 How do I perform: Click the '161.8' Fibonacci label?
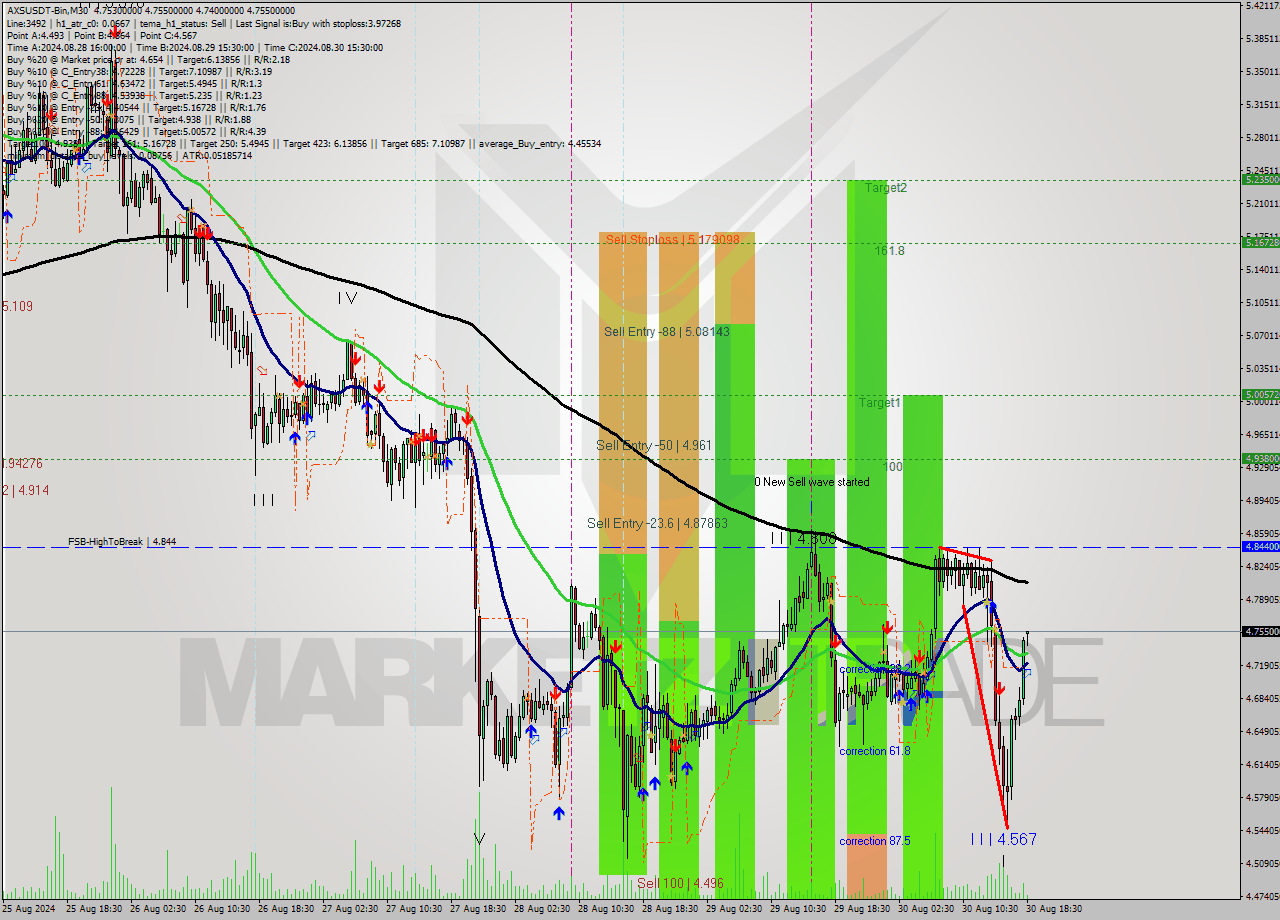(890, 251)
